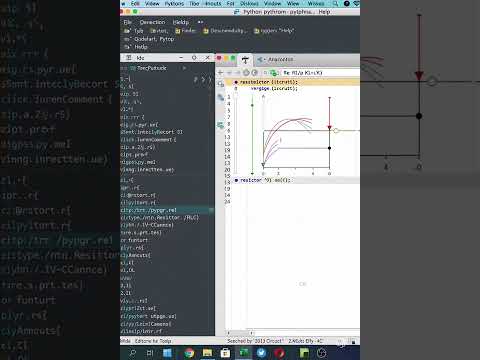Click the green spreadsheet app icon on the taskbar
480x360 pixels.
(244, 353)
